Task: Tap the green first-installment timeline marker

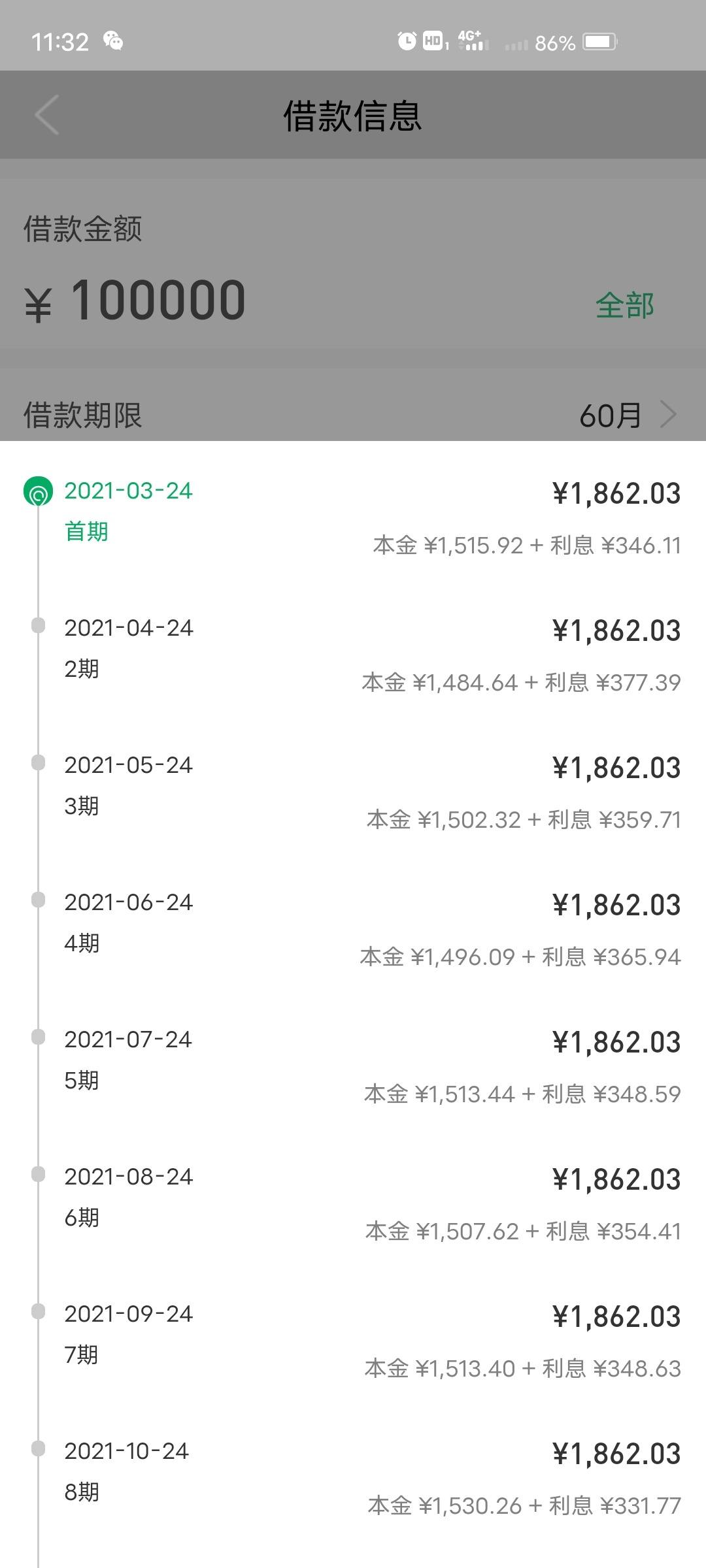Action: pyautogui.click(x=38, y=491)
